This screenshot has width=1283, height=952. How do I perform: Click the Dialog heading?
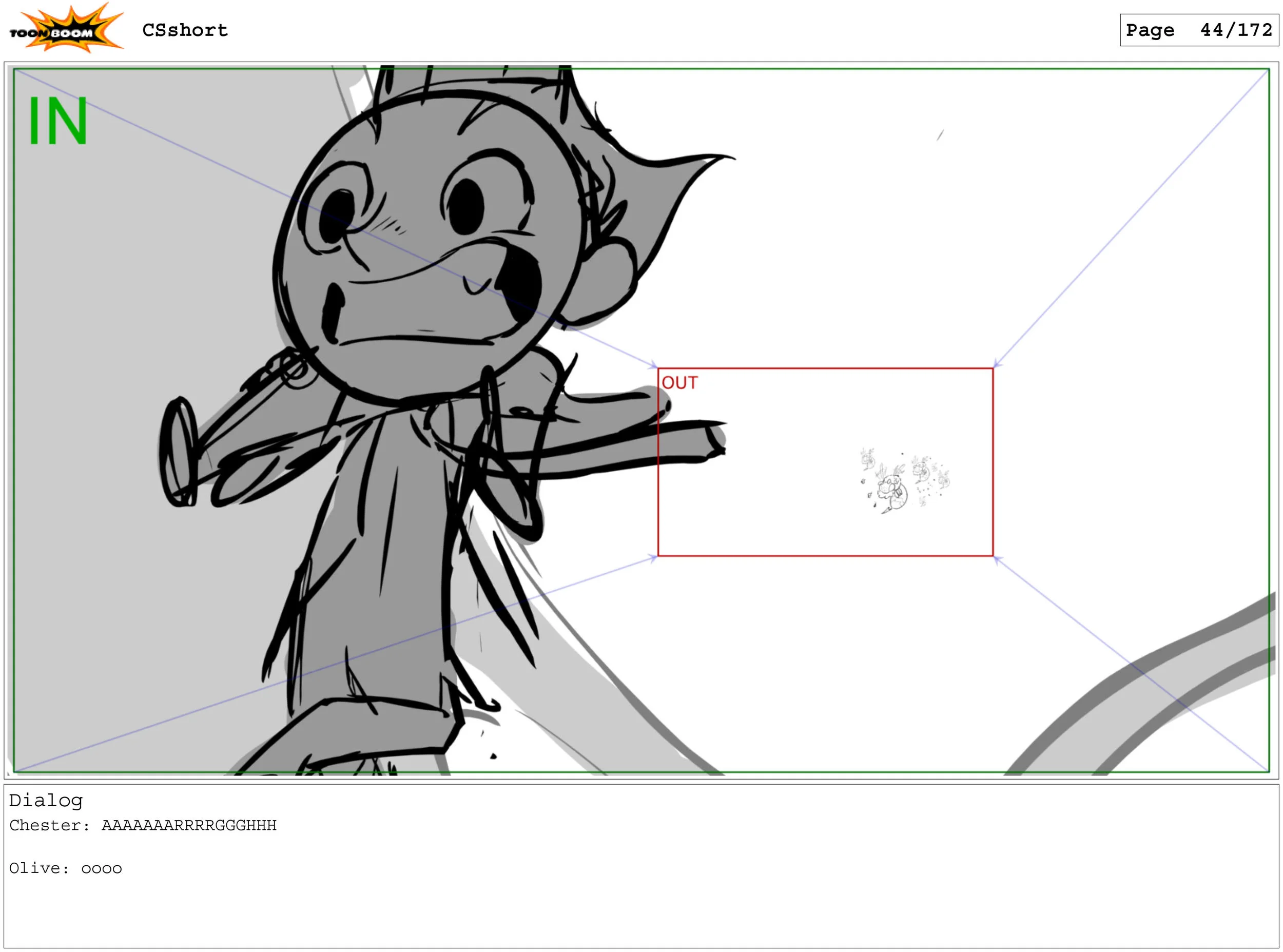pyautogui.click(x=46, y=801)
